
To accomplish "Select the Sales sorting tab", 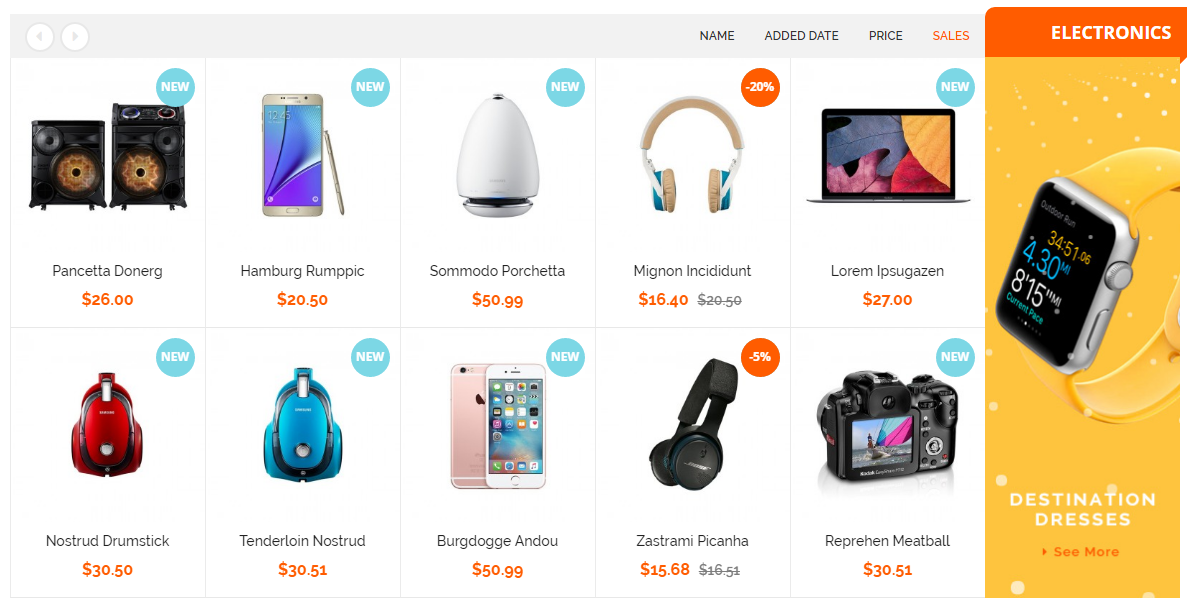I will click(951, 36).
